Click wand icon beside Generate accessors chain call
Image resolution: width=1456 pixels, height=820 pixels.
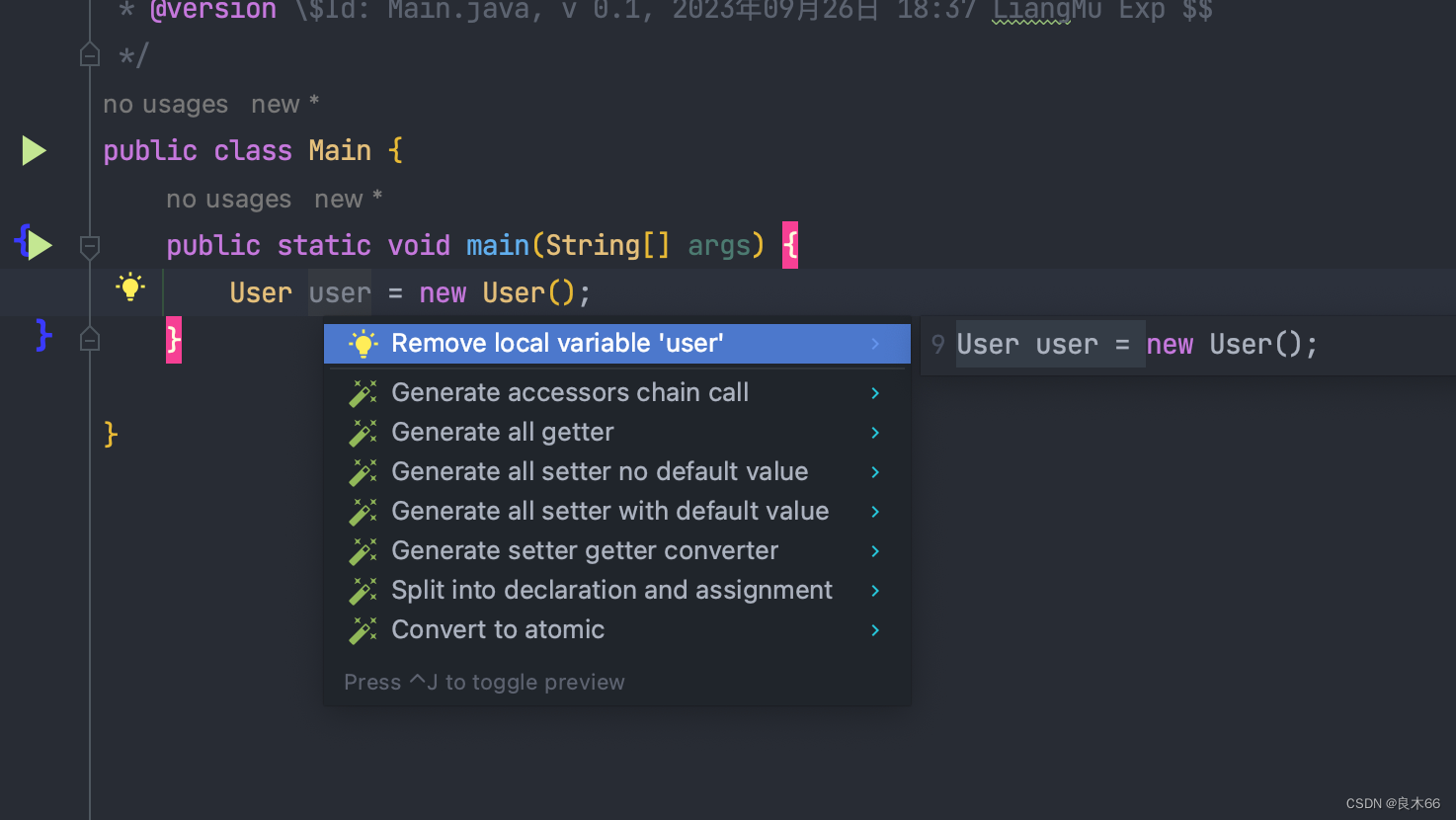[x=364, y=393]
